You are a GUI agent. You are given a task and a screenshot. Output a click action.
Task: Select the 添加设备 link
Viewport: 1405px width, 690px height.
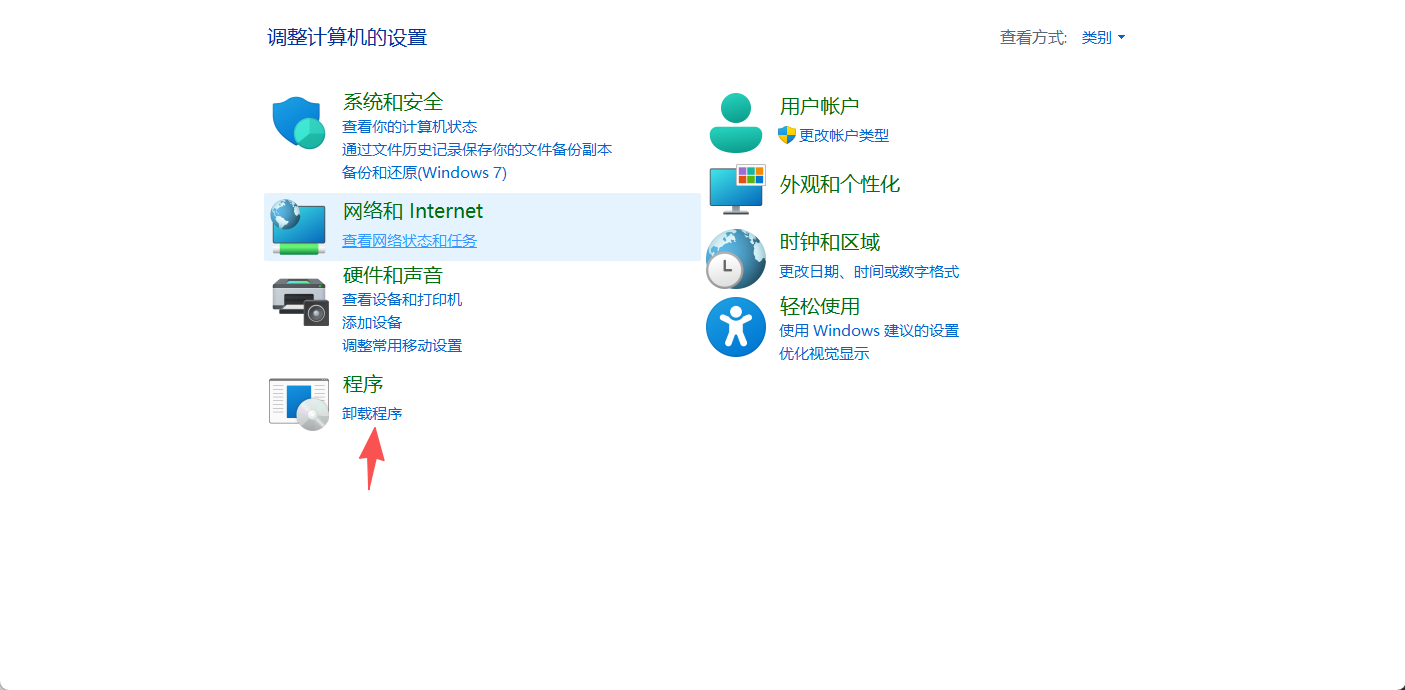pos(372,323)
